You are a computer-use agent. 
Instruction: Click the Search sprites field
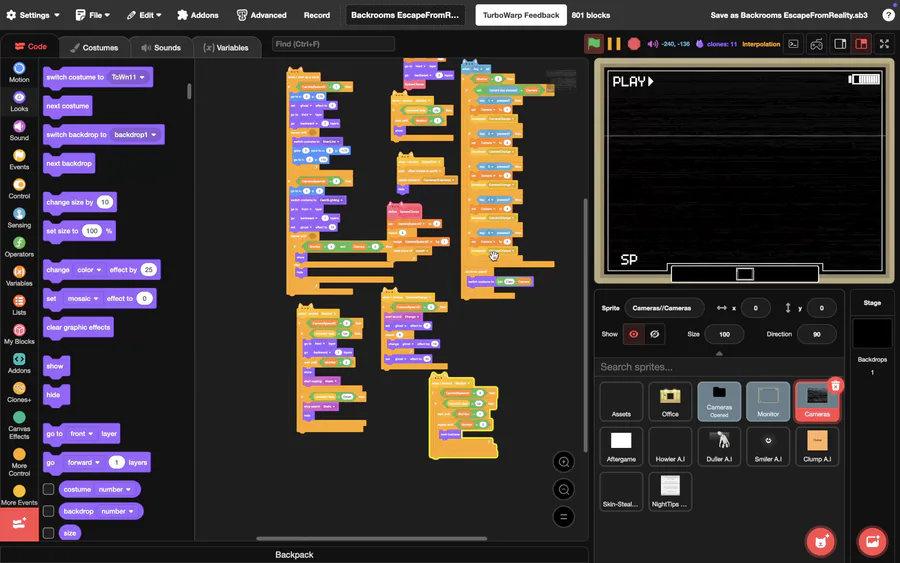(x=719, y=367)
